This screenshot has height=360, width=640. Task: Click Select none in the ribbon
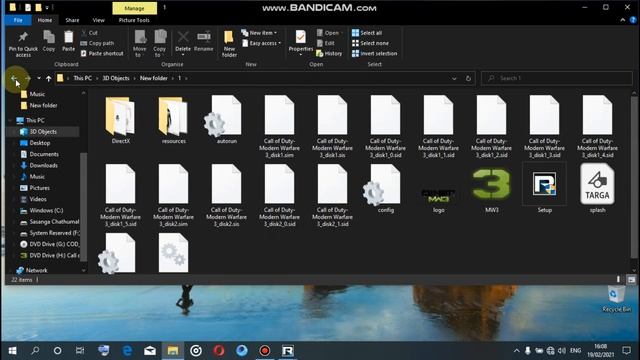click(370, 43)
